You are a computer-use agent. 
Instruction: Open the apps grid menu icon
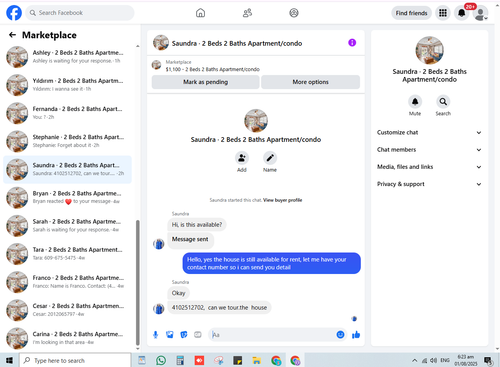(x=443, y=13)
